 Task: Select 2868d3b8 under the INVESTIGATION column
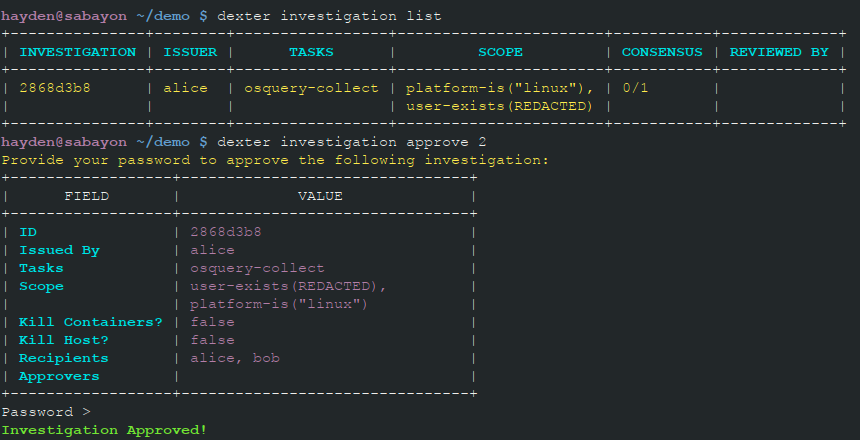[x=55, y=88]
